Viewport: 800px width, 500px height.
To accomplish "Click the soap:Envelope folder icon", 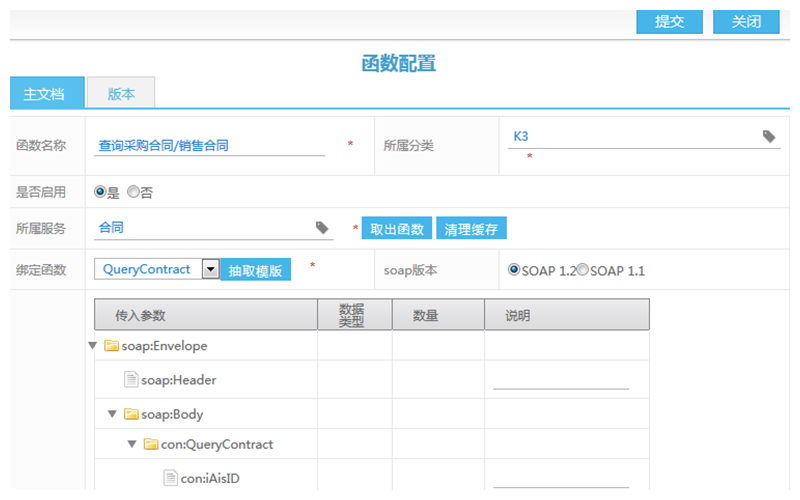I will 111,346.
